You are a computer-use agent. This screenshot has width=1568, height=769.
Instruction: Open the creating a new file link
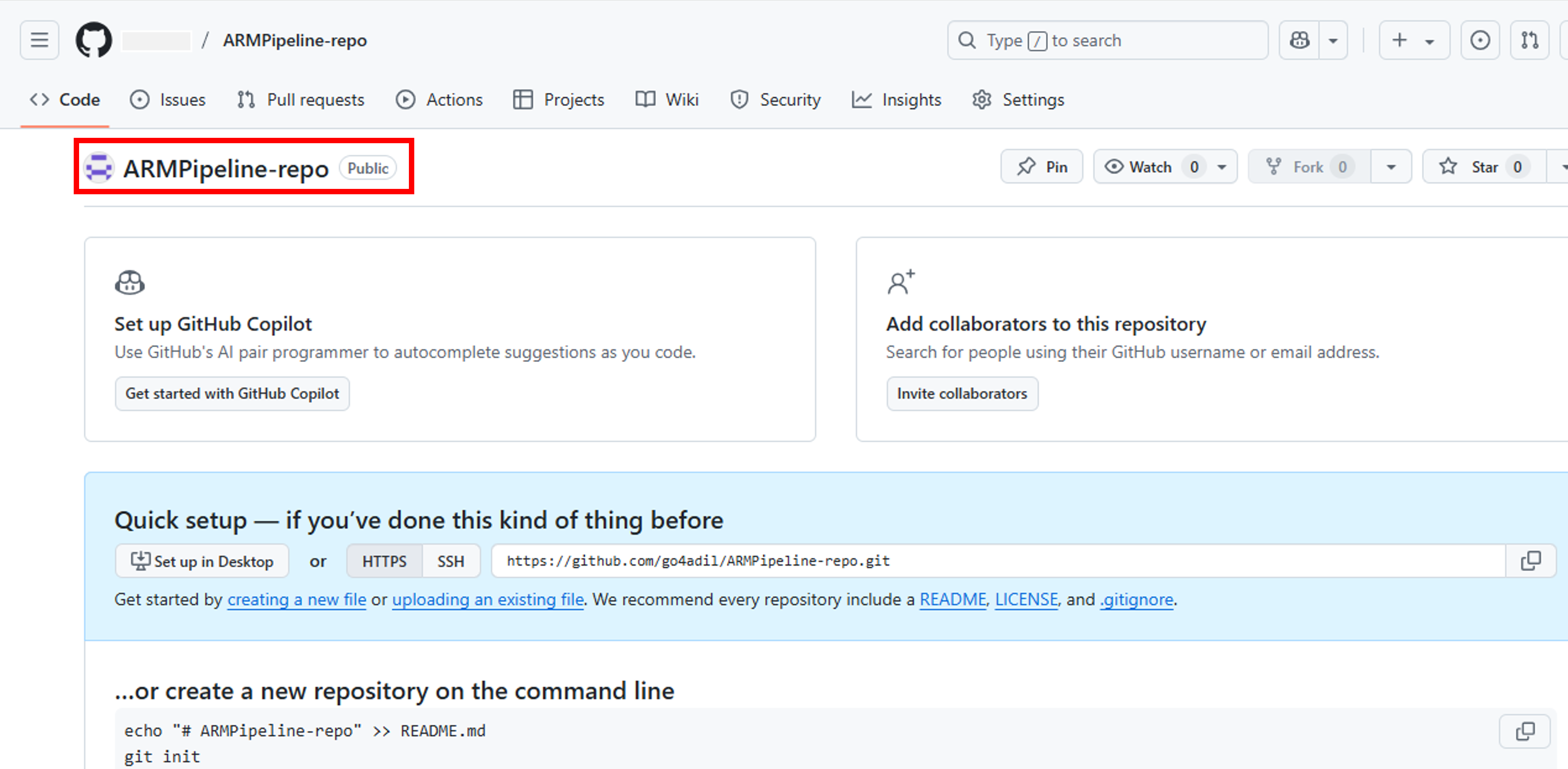coord(296,600)
